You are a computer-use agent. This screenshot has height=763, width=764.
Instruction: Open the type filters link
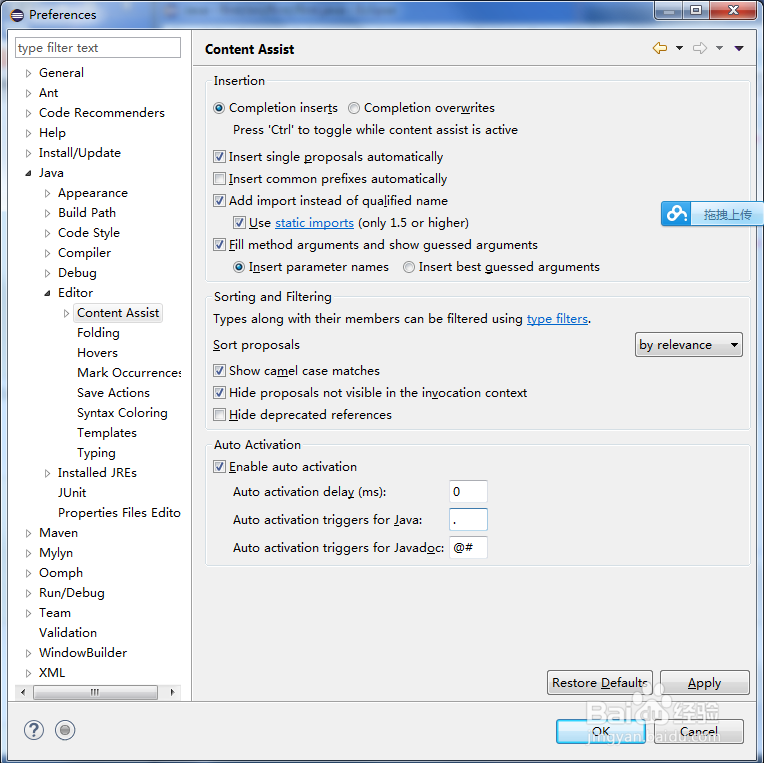557,319
